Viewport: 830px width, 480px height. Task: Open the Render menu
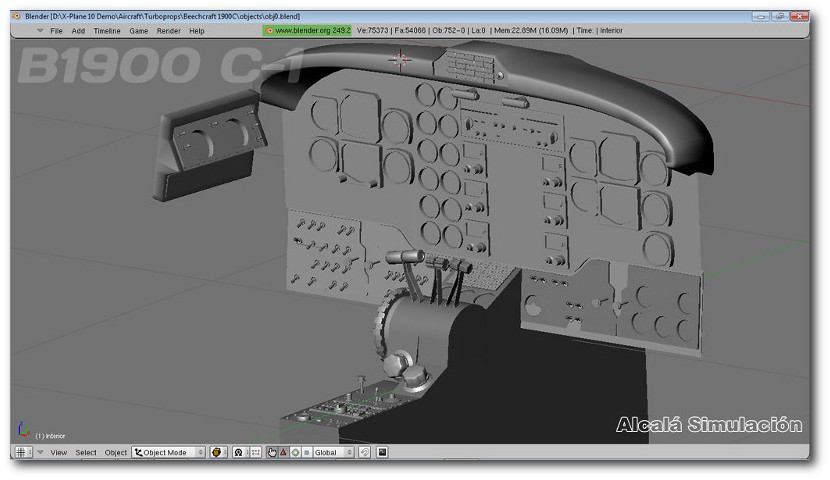click(x=168, y=31)
